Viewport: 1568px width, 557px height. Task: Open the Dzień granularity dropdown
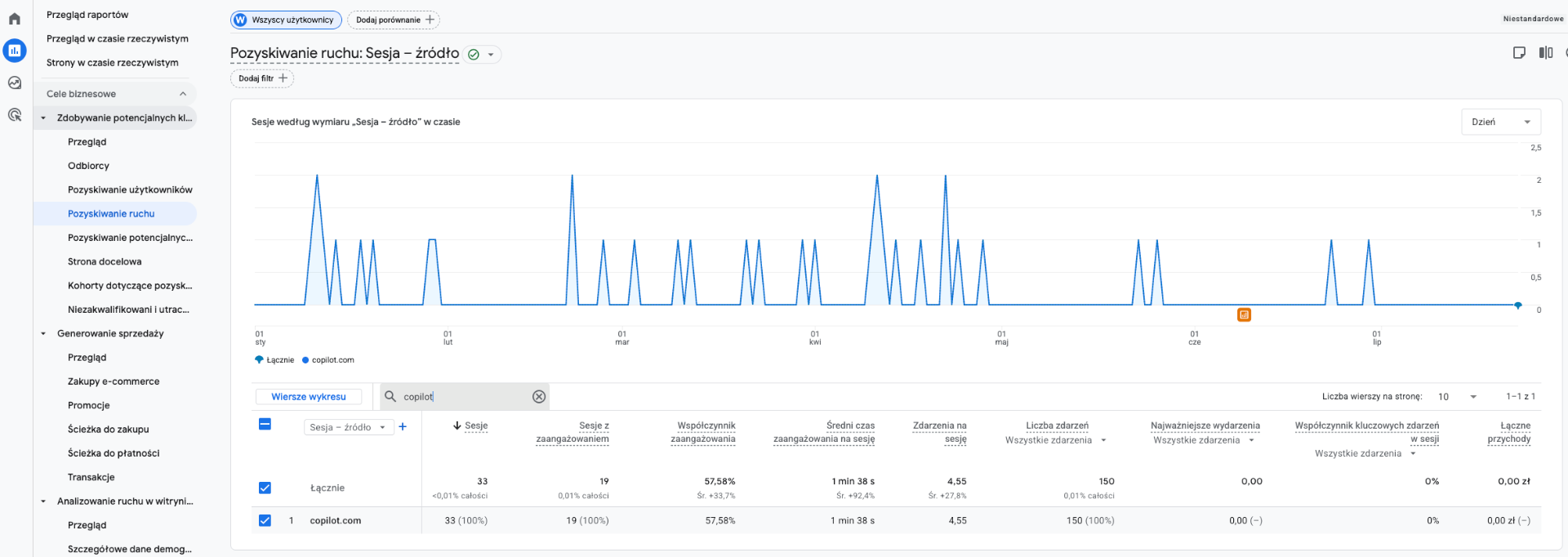click(x=1501, y=122)
